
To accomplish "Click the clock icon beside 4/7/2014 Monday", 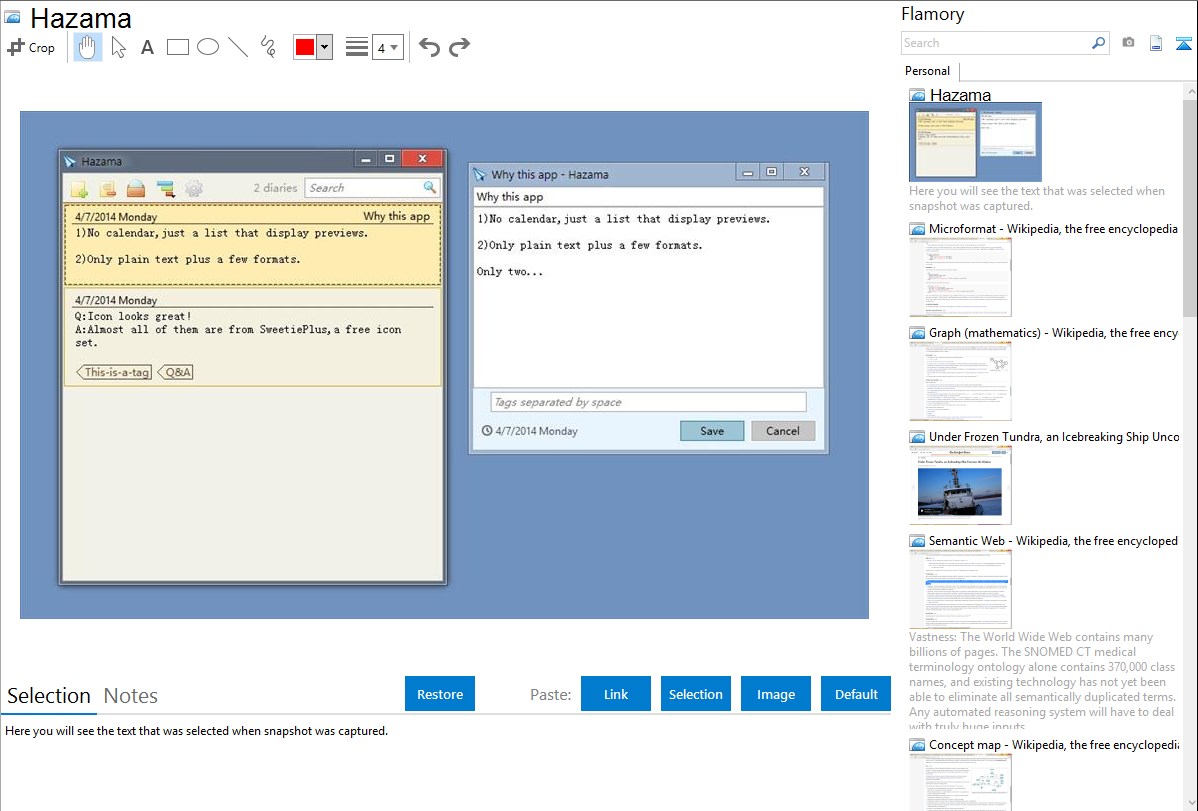I will click(x=487, y=430).
